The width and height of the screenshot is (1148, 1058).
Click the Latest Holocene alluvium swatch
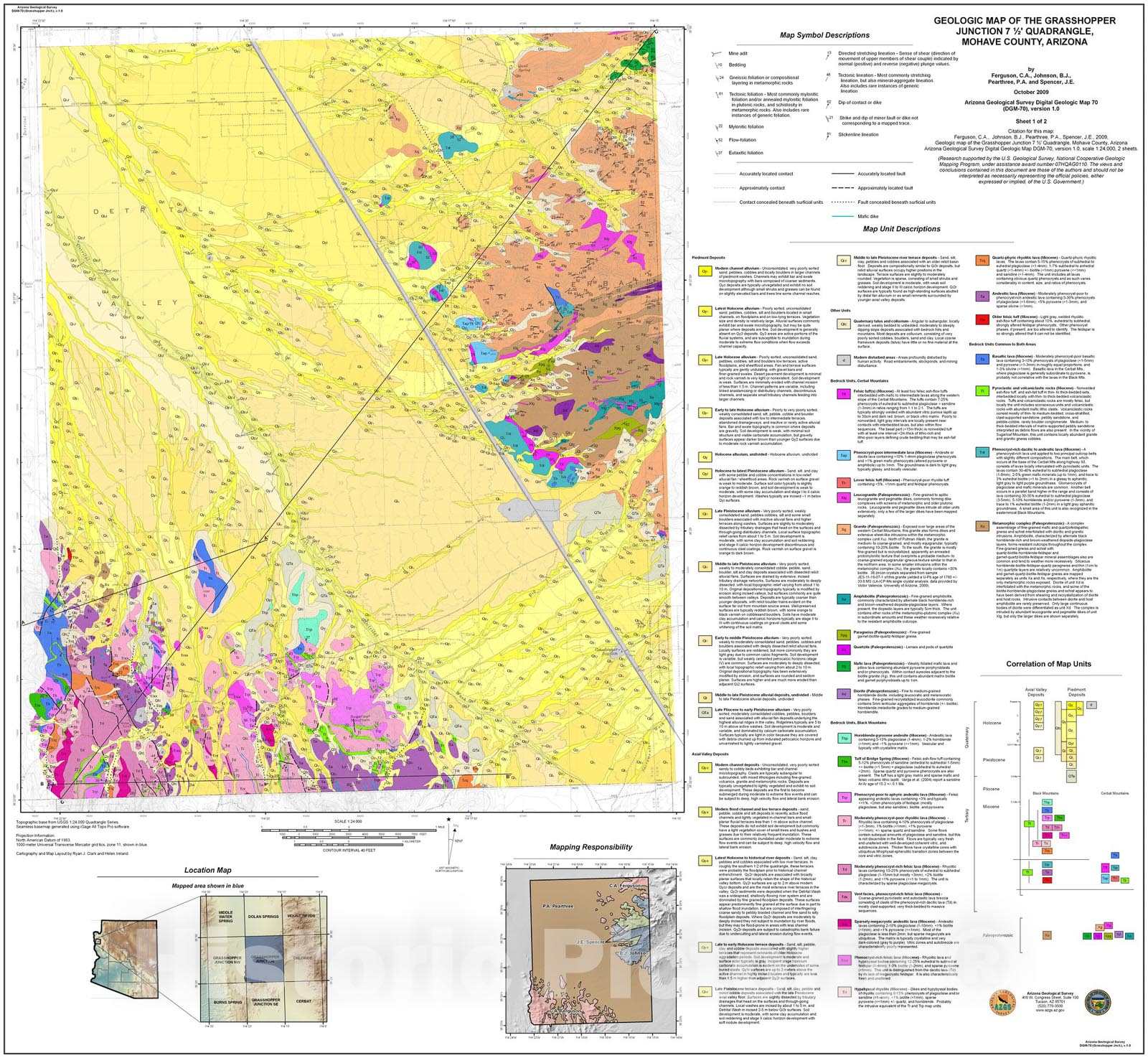coord(705,312)
